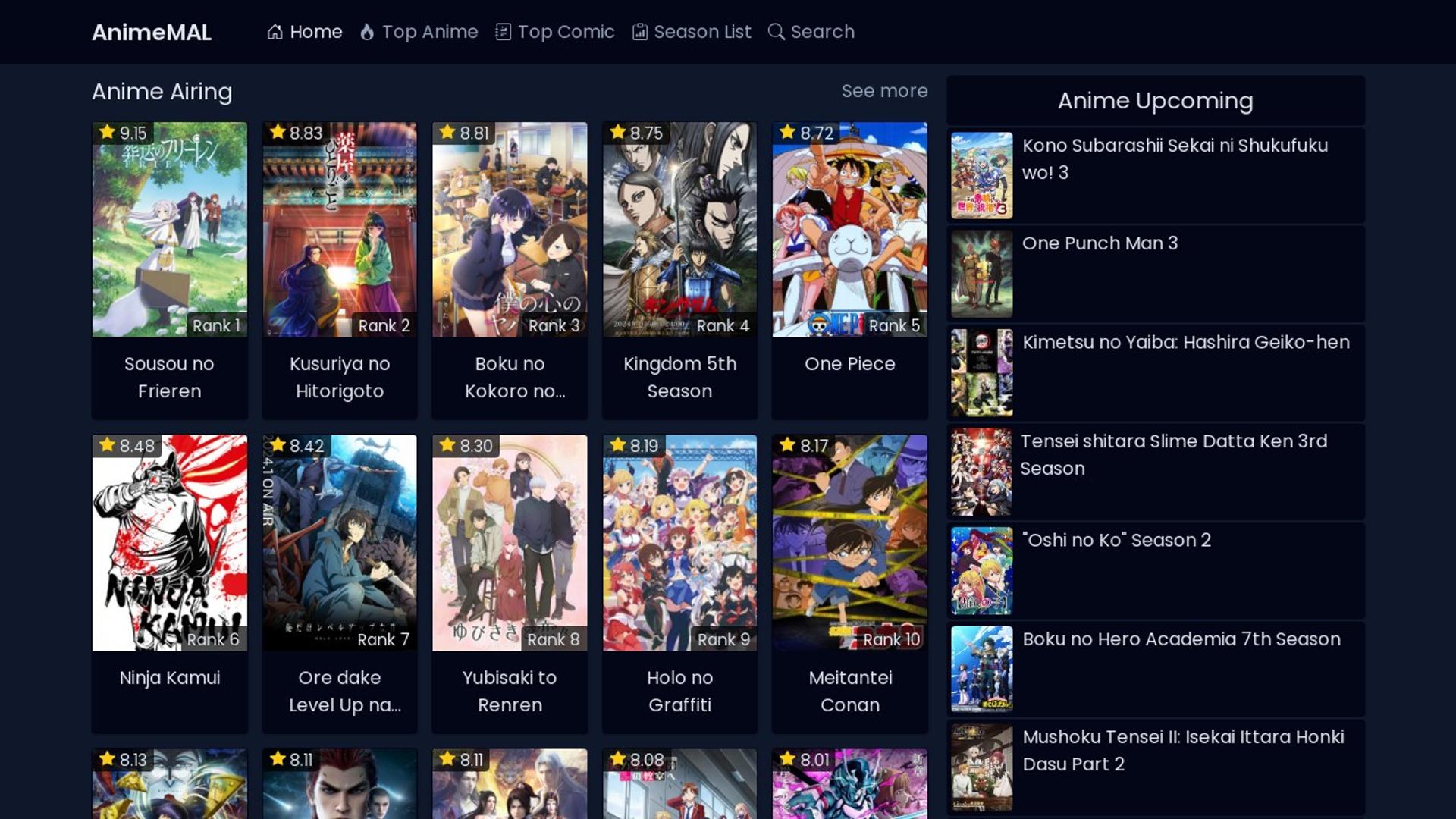The image size is (1456, 819).
Task: Click the Top Anime flame icon
Action: (367, 32)
